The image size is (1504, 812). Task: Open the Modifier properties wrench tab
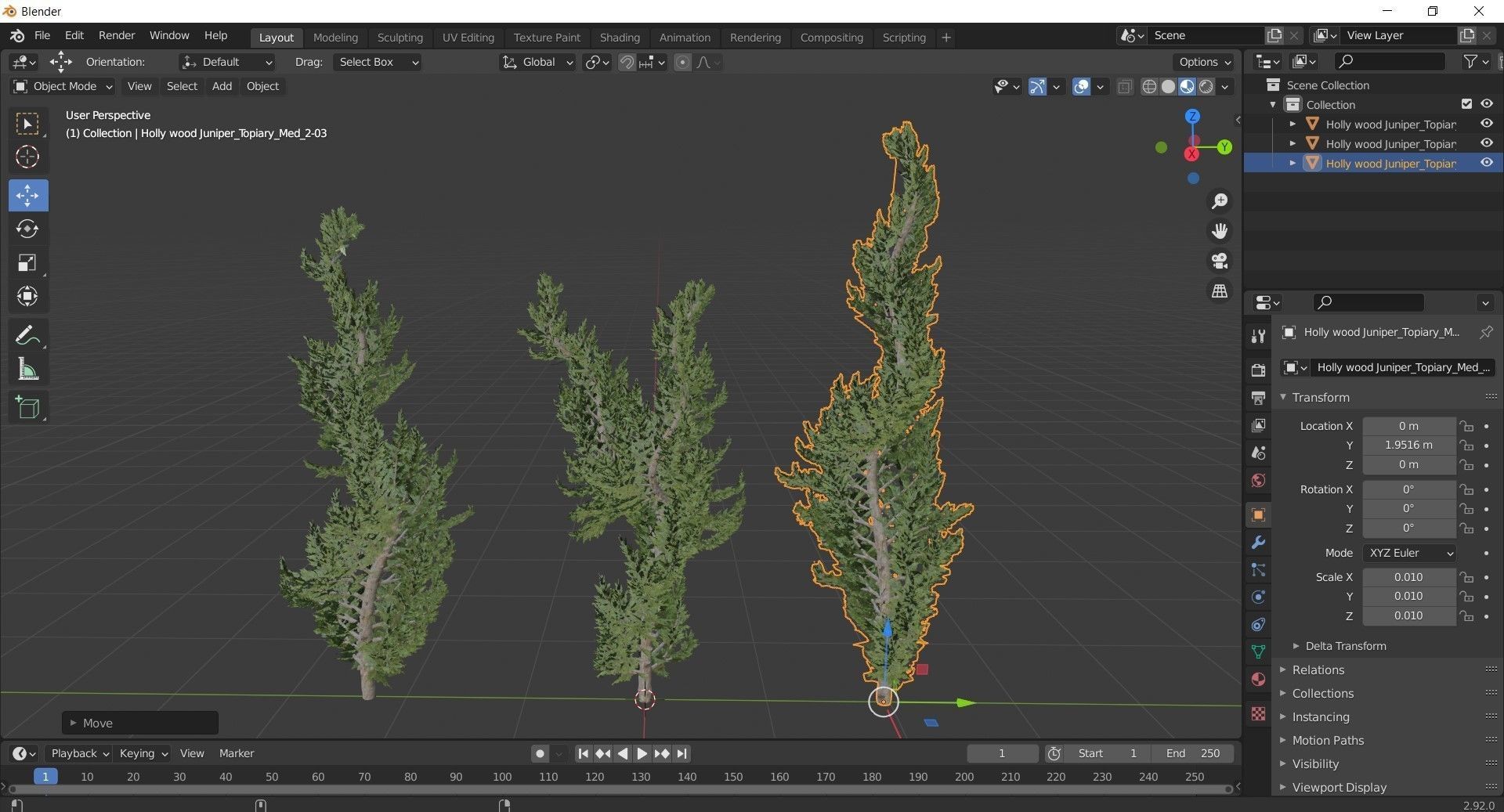(x=1258, y=542)
